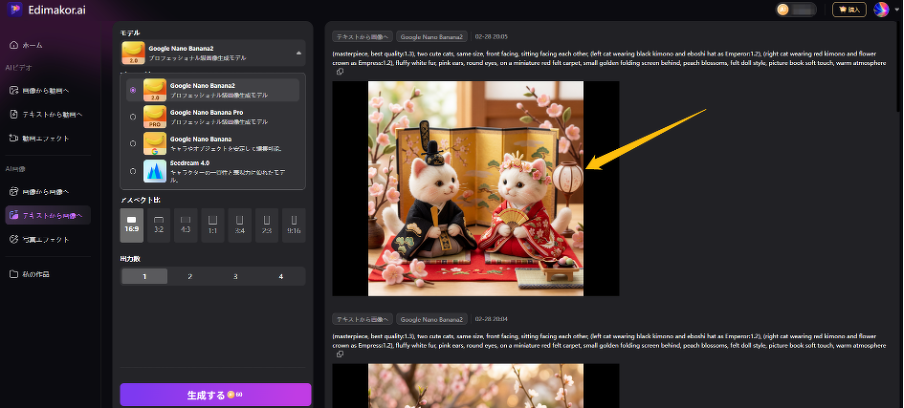Image resolution: width=904 pixels, height=408 pixels.
Task: Select Google Nano Banana2 radio option
Action: point(133,90)
